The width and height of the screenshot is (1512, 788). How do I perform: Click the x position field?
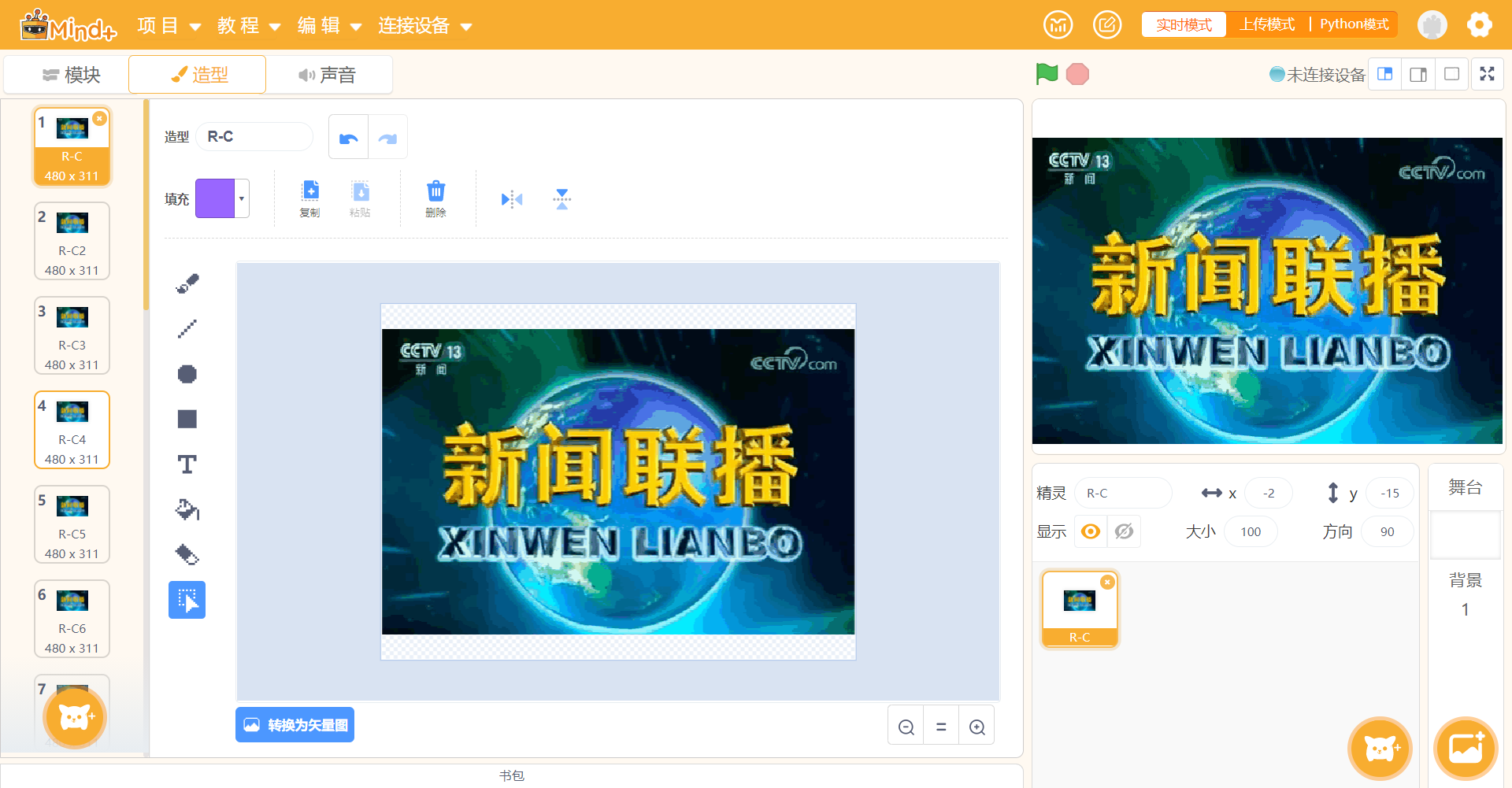coord(1269,494)
